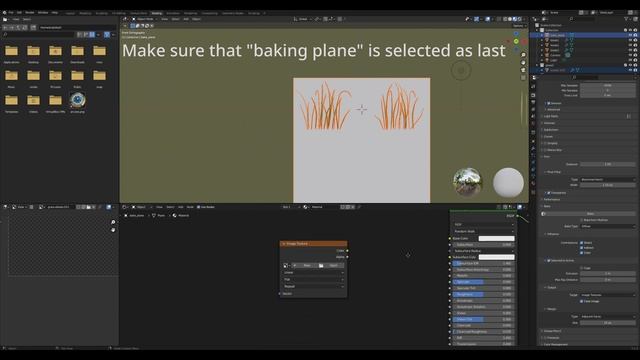Open the Linear interpolation dropdown on Image Texture

pos(313,273)
